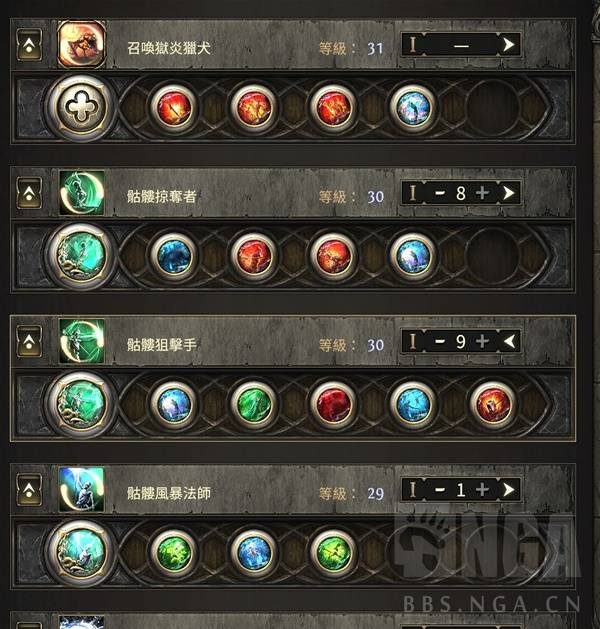Select the only blue support gem under 召喚獄炎獵犬

coord(413,107)
